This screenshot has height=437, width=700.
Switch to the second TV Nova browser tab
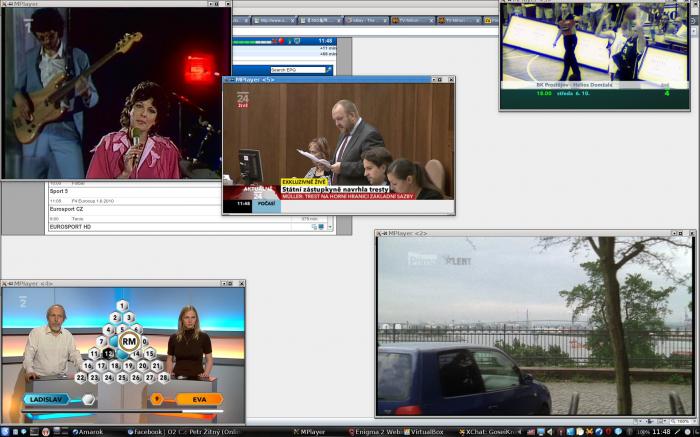(459, 20)
